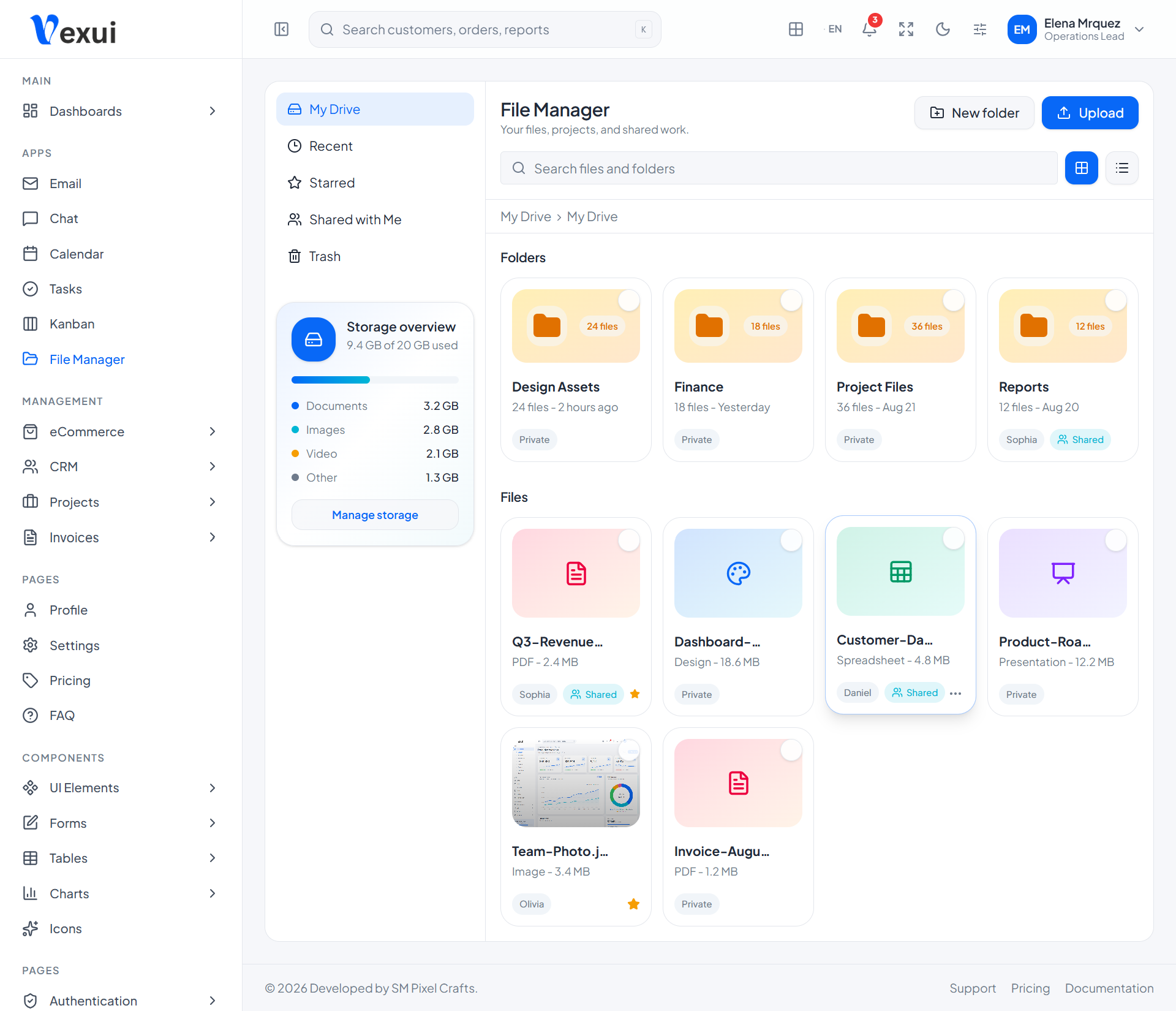Click the storage drive icon
Image resolution: width=1176 pixels, height=1011 pixels.
pos(314,339)
